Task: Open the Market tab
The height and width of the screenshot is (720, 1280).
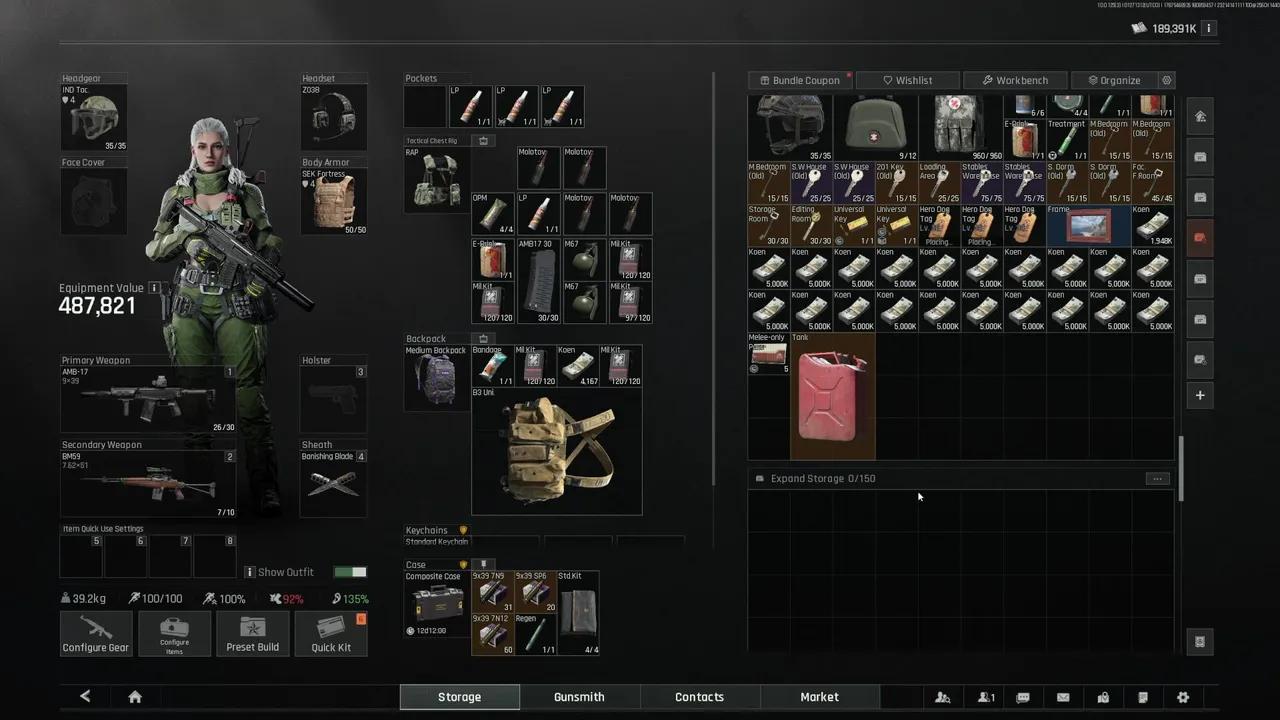Action: coord(819,697)
